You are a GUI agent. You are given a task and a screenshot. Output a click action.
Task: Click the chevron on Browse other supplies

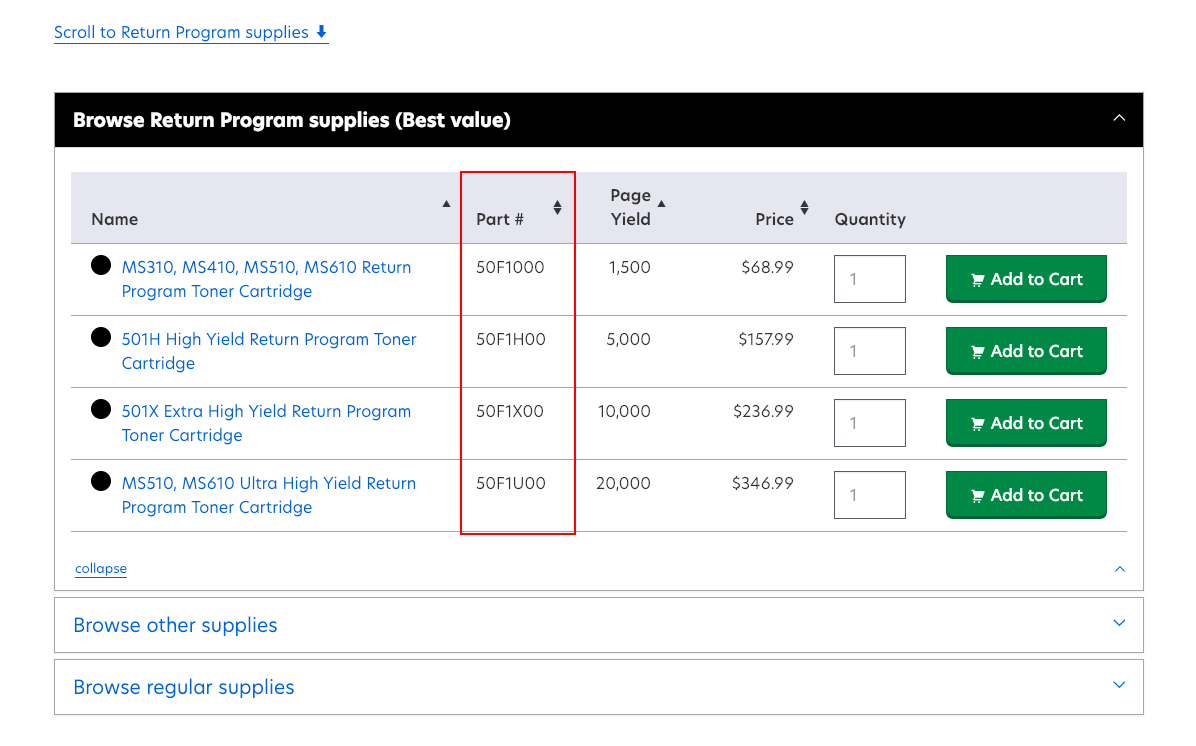[x=1119, y=623]
